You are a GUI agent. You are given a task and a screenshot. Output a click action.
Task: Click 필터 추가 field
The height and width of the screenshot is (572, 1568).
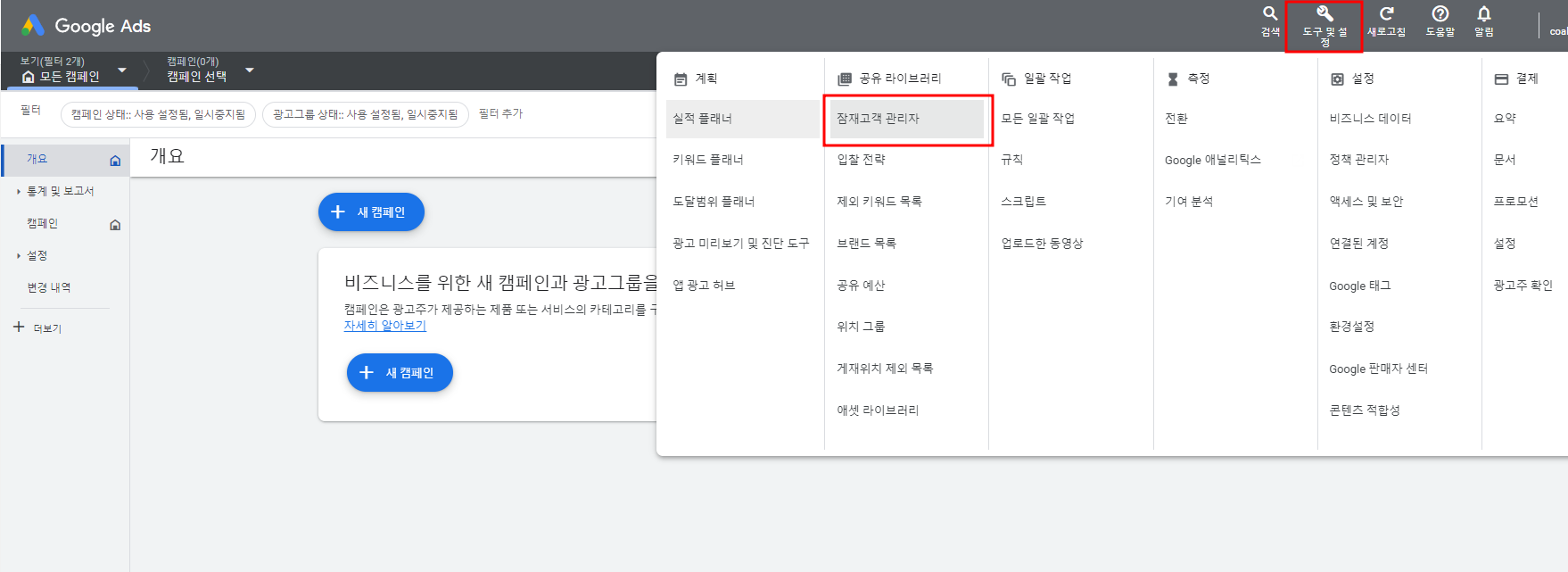coord(501,113)
